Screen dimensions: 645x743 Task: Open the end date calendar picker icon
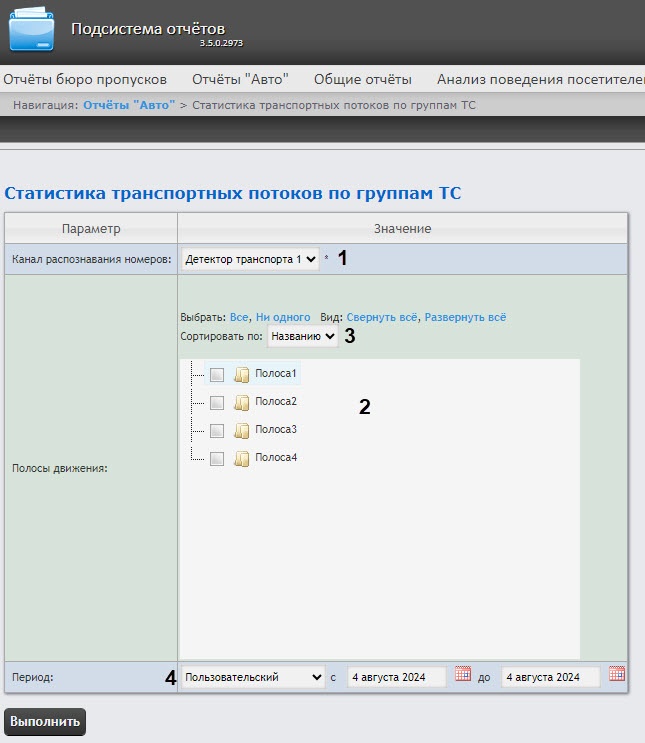tap(616, 675)
